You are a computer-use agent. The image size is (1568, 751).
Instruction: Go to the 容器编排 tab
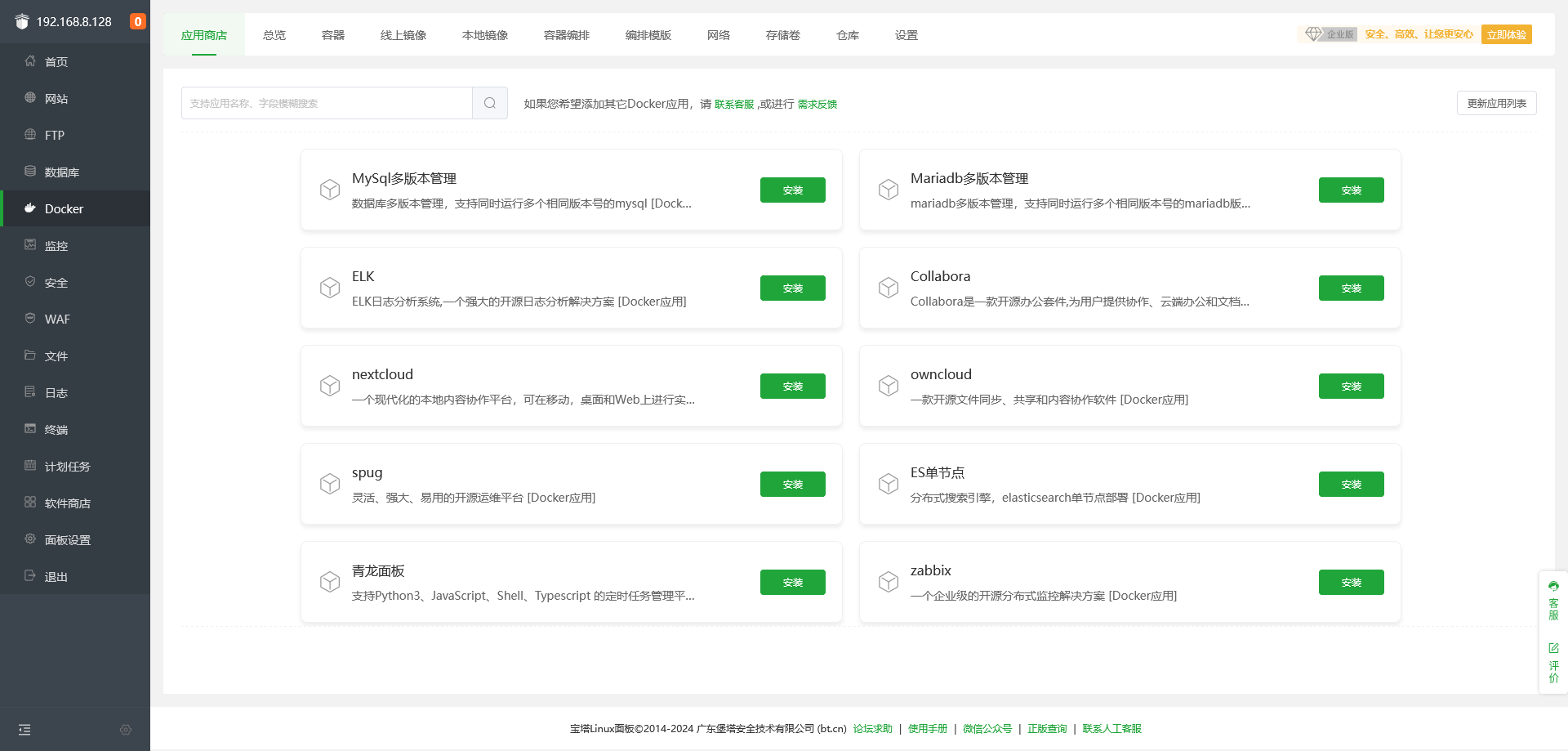[567, 35]
